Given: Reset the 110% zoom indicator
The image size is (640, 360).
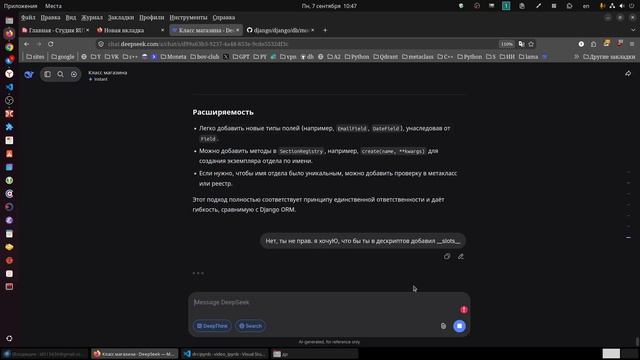Looking at the screenshot, I should 507,44.
